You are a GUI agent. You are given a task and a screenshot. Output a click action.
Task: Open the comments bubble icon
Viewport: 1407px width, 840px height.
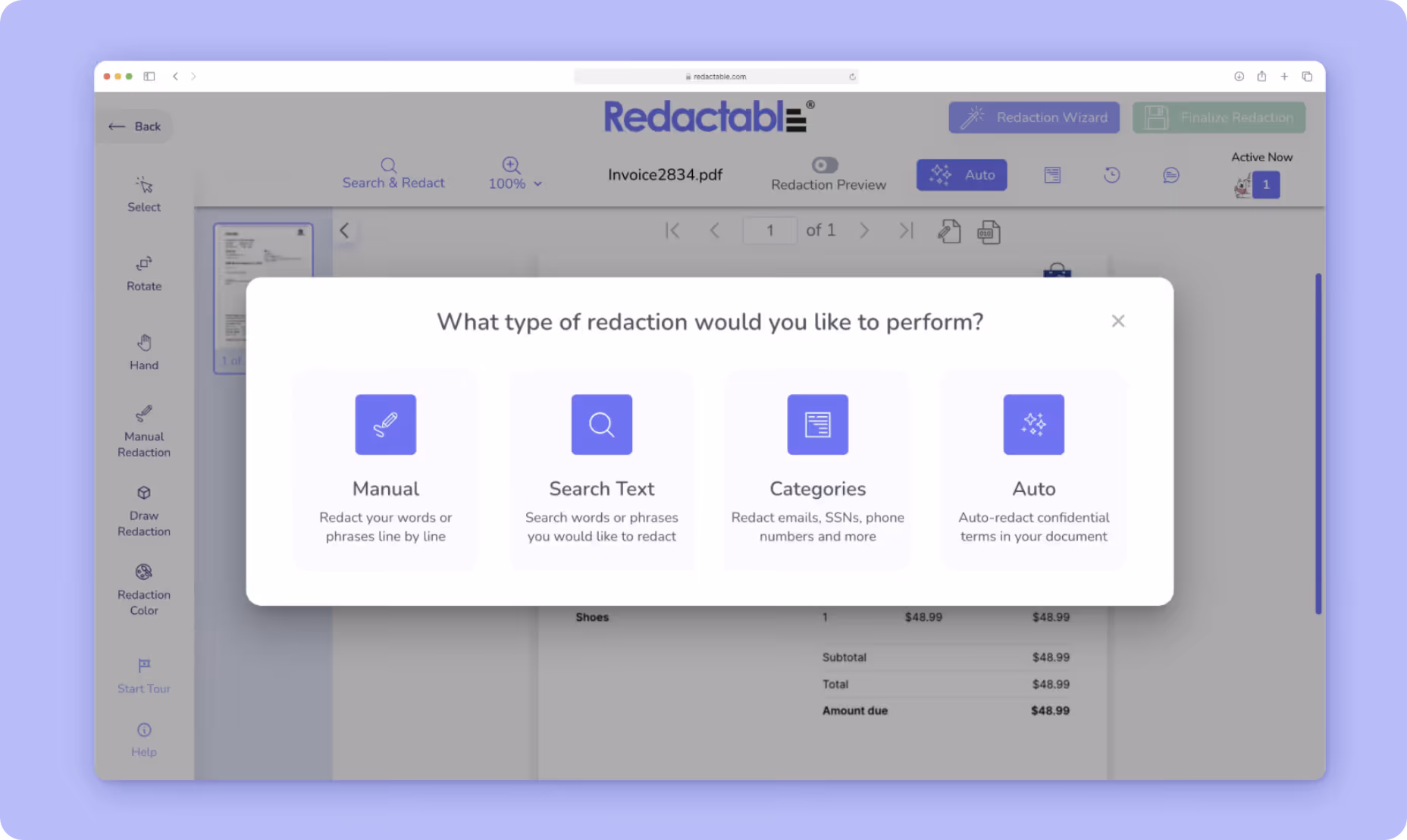[x=1170, y=175]
